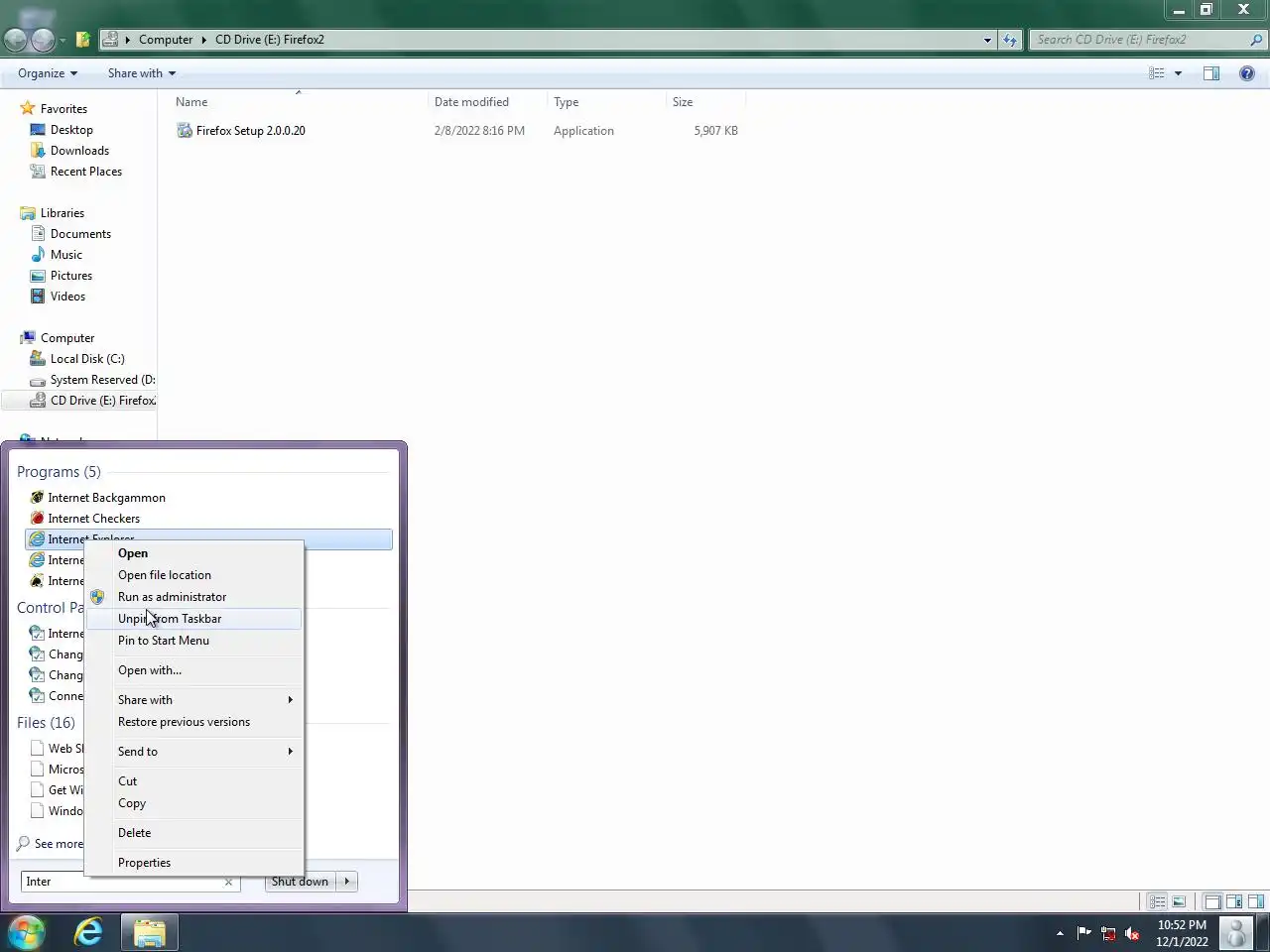Image resolution: width=1270 pixels, height=952 pixels.
Task: Open the Videos library
Action: [x=67, y=297]
